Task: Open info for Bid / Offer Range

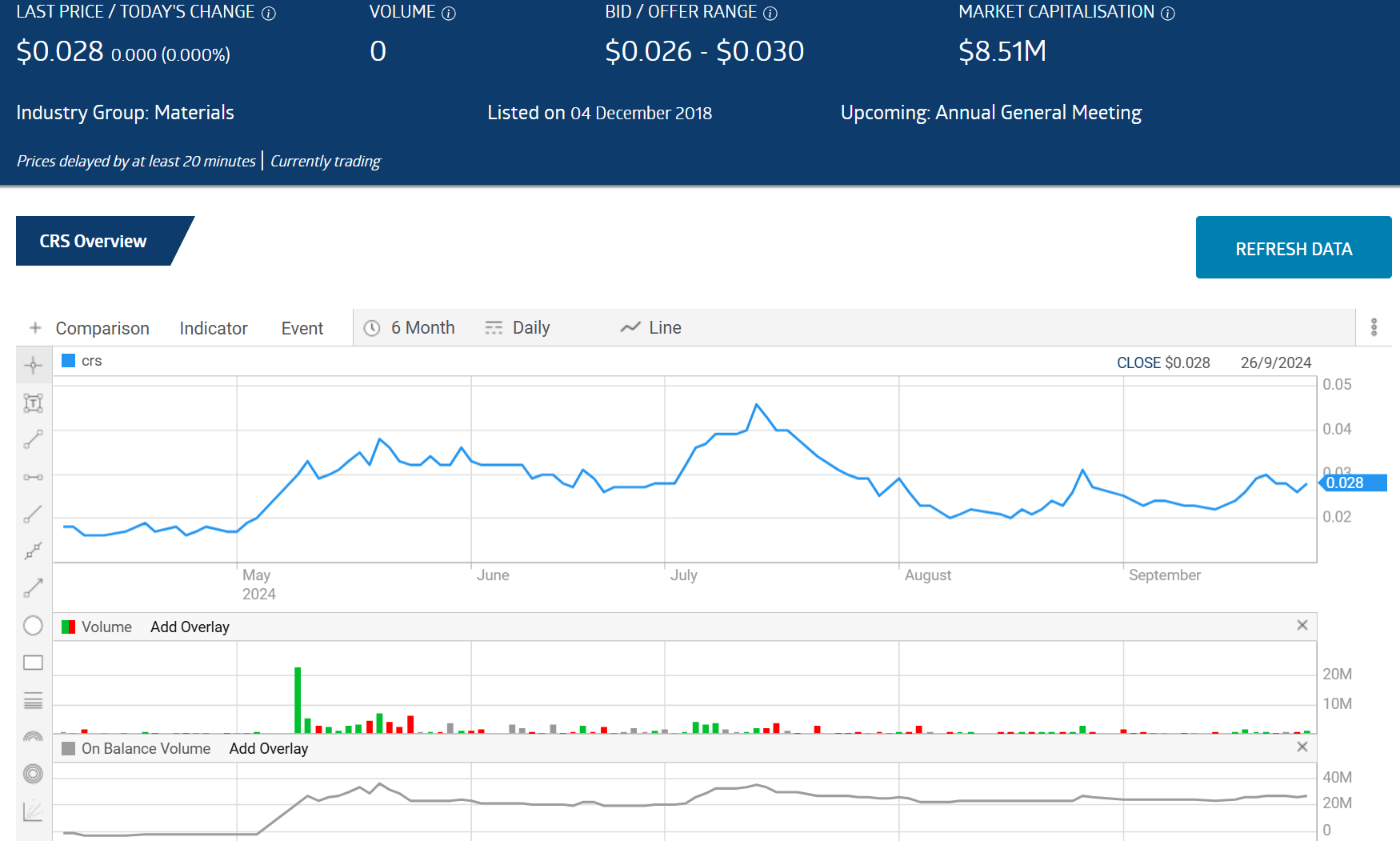Action: pyautogui.click(x=770, y=14)
